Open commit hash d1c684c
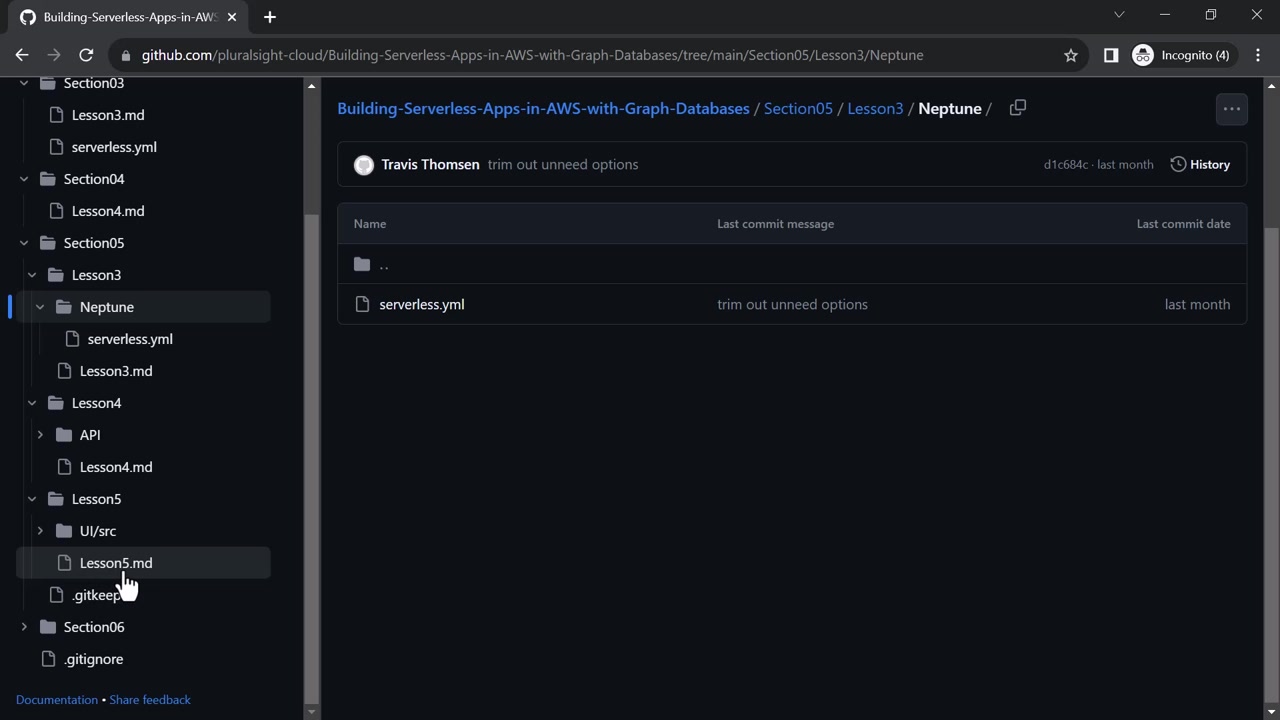The height and width of the screenshot is (720, 1280). click(x=1066, y=164)
